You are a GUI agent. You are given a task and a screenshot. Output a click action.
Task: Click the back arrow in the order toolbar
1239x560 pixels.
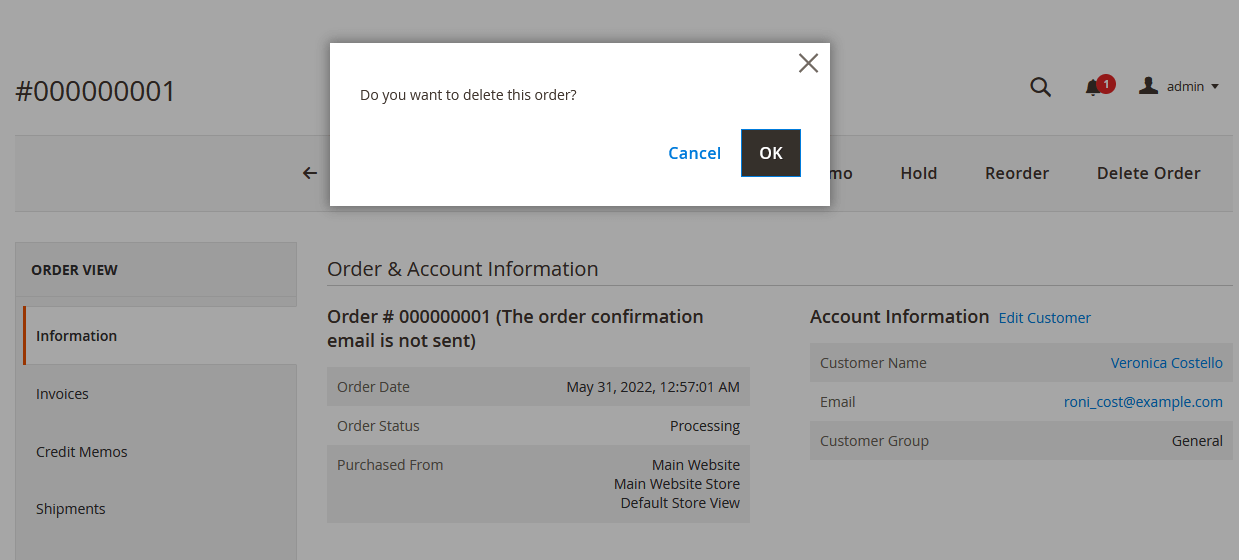(x=310, y=173)
